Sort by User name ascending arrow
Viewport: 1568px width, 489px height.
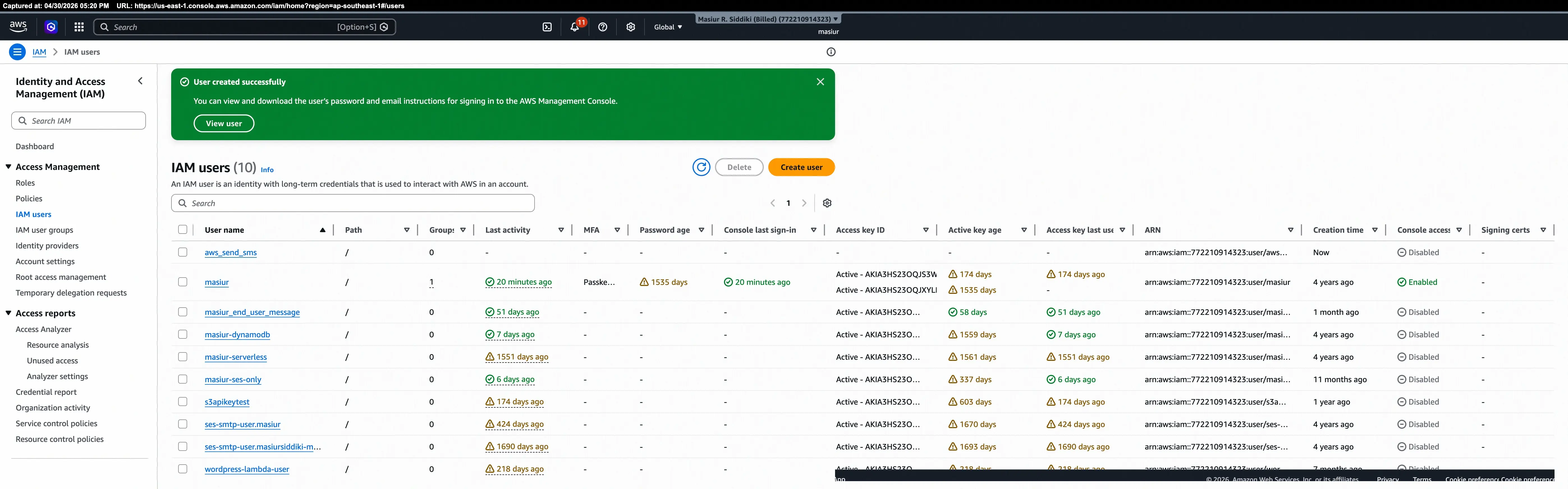pos(323,230)
